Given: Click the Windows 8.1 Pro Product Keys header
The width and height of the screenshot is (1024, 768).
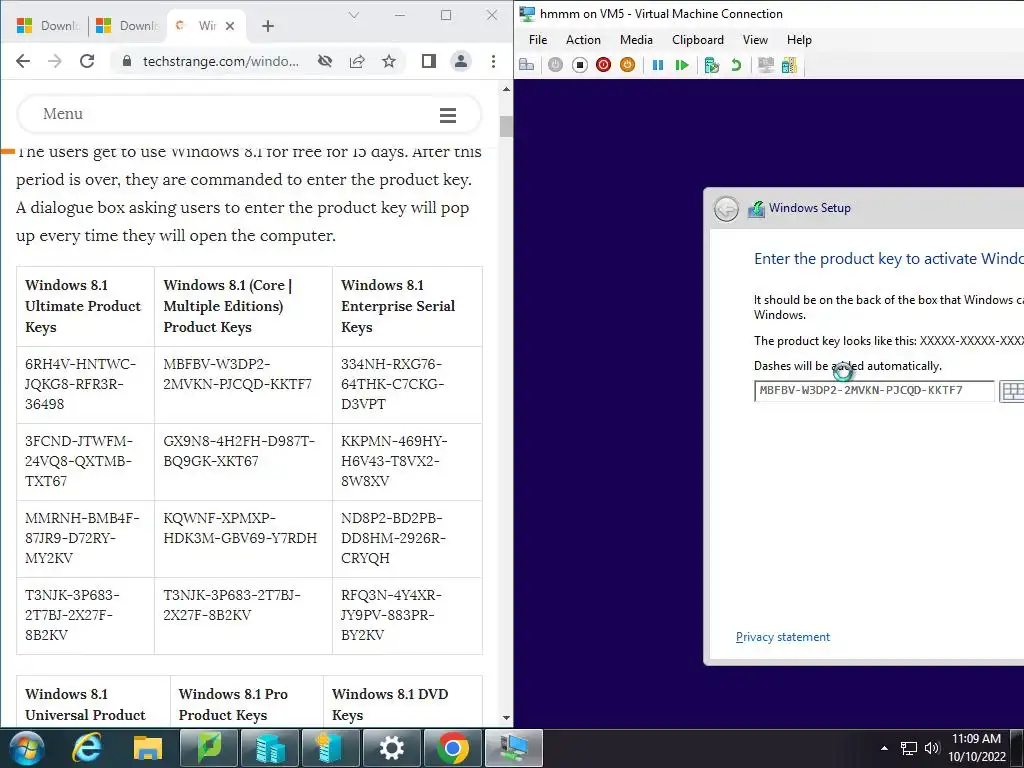Looking at the screenshot, I should (233, 705).
